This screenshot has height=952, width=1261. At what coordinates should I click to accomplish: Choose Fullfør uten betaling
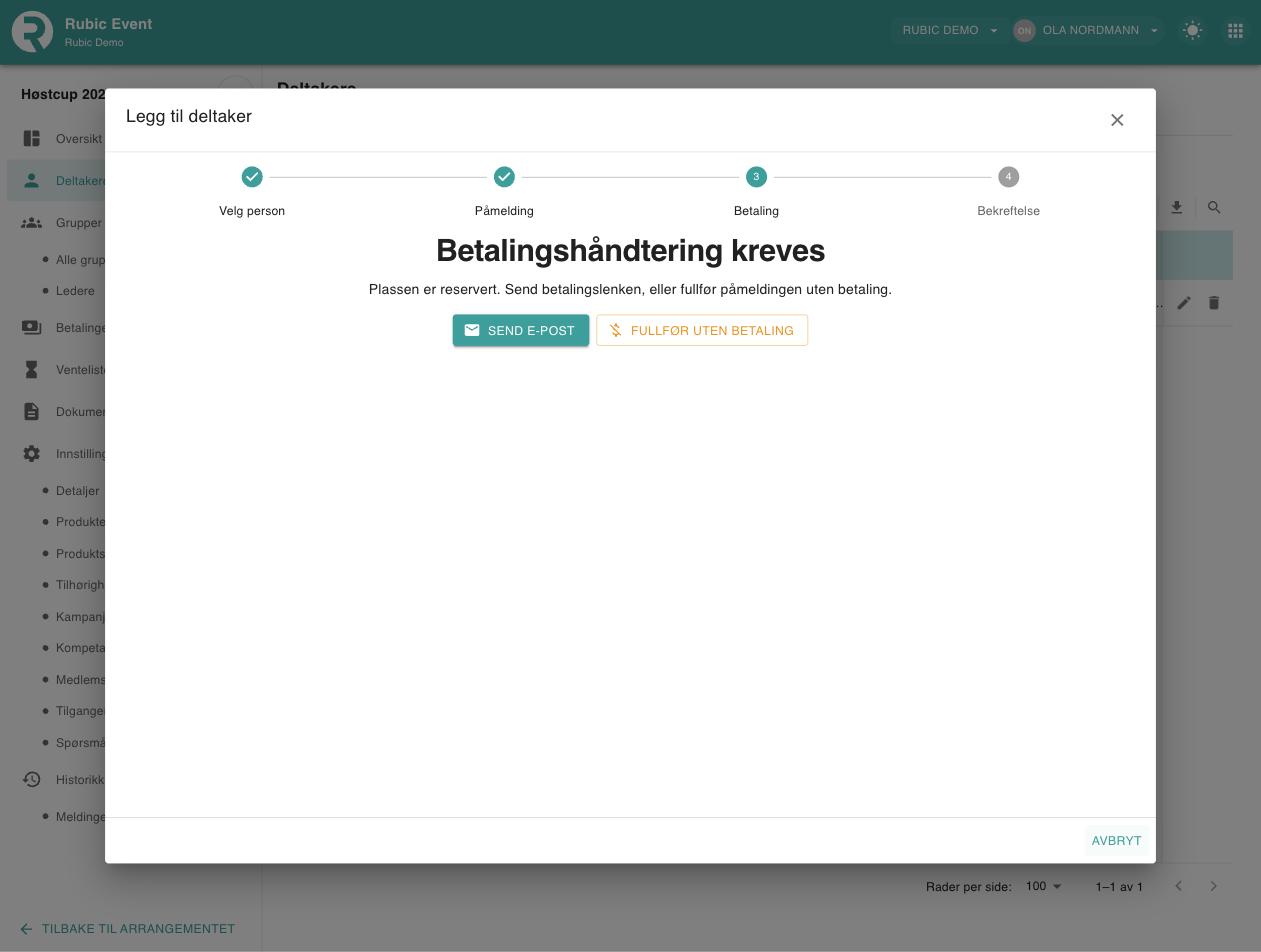(702, 331)
